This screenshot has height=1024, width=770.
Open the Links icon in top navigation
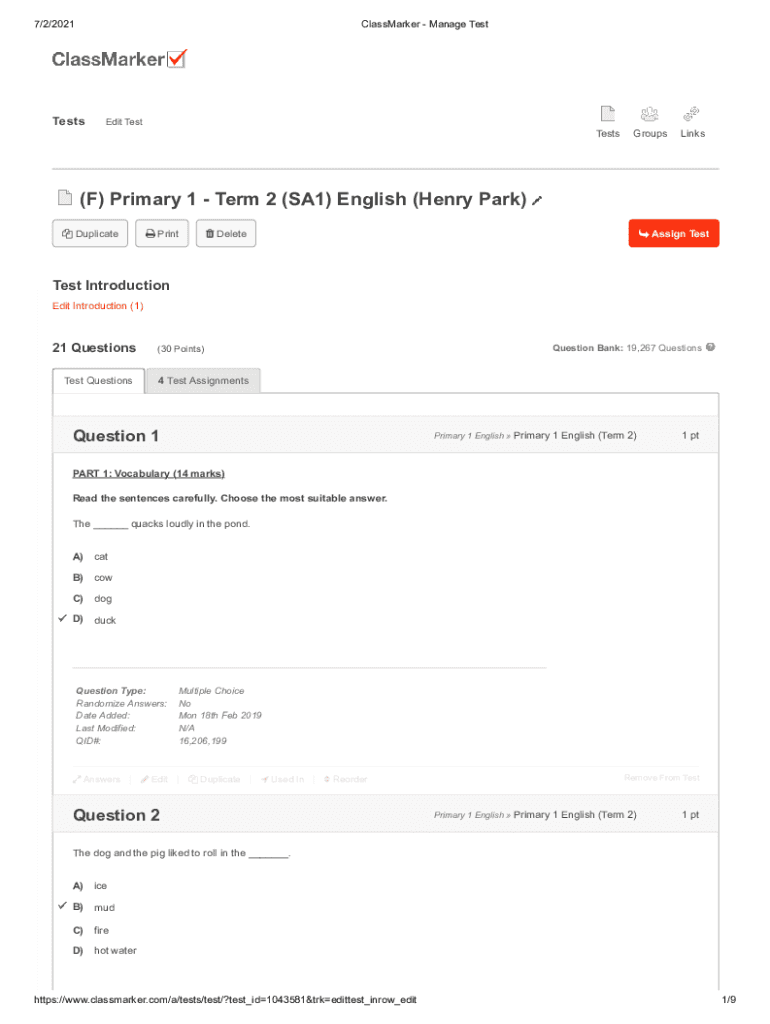click(x=692, y=121)
